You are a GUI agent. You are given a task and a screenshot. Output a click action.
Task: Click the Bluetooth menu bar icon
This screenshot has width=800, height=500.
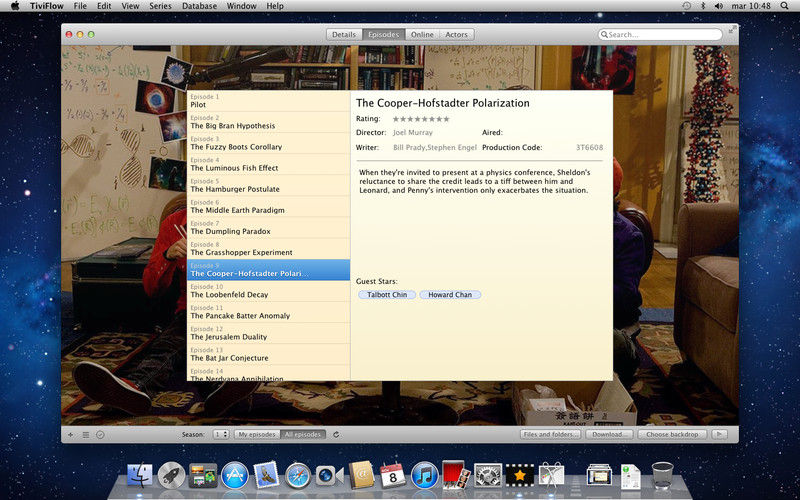[x=703, y=6]
